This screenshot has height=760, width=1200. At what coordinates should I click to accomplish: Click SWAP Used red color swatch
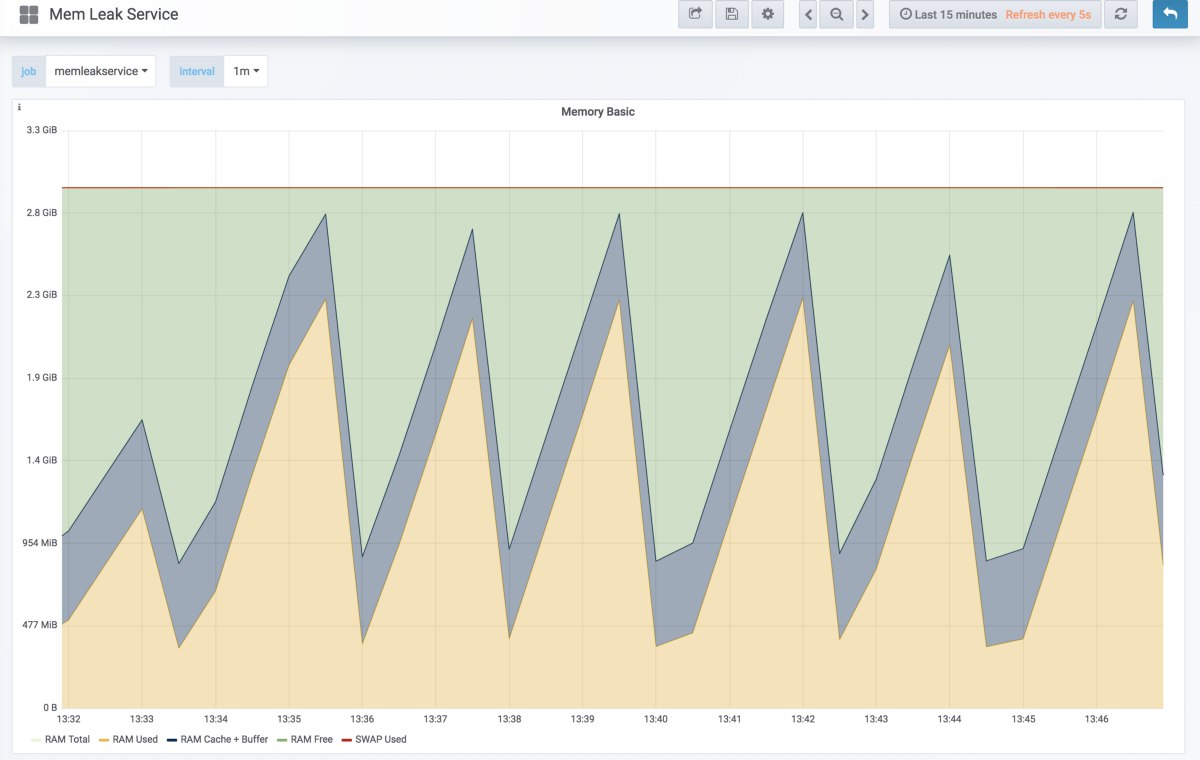pos(347,740)
